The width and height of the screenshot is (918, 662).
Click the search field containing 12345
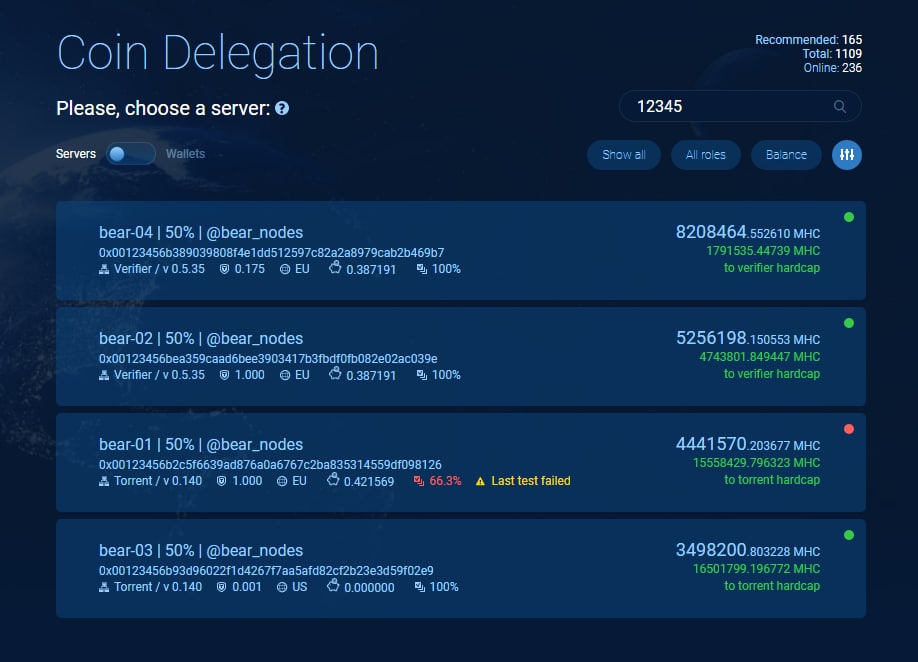point(740,107)
